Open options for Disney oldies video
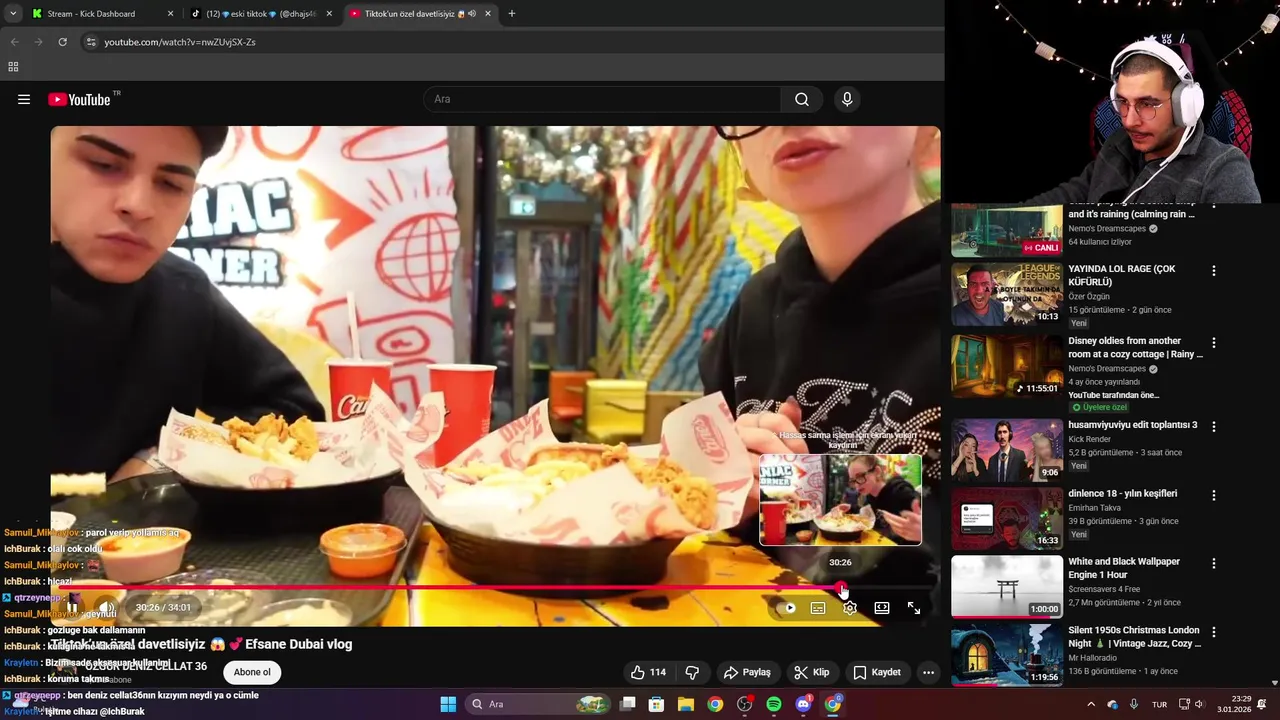The image size is (1280, 720). (1214, 343)
